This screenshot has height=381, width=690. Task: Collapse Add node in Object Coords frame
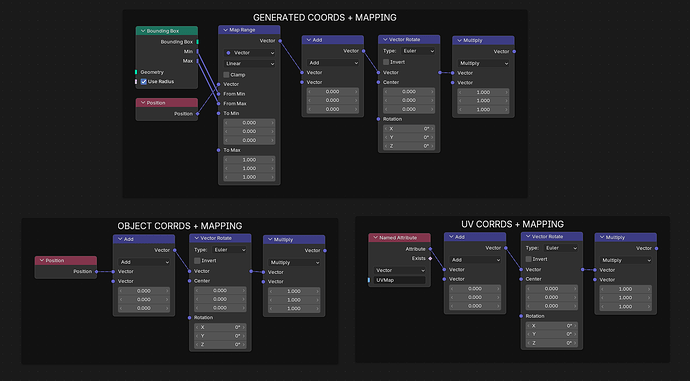[x=120, y=239]
